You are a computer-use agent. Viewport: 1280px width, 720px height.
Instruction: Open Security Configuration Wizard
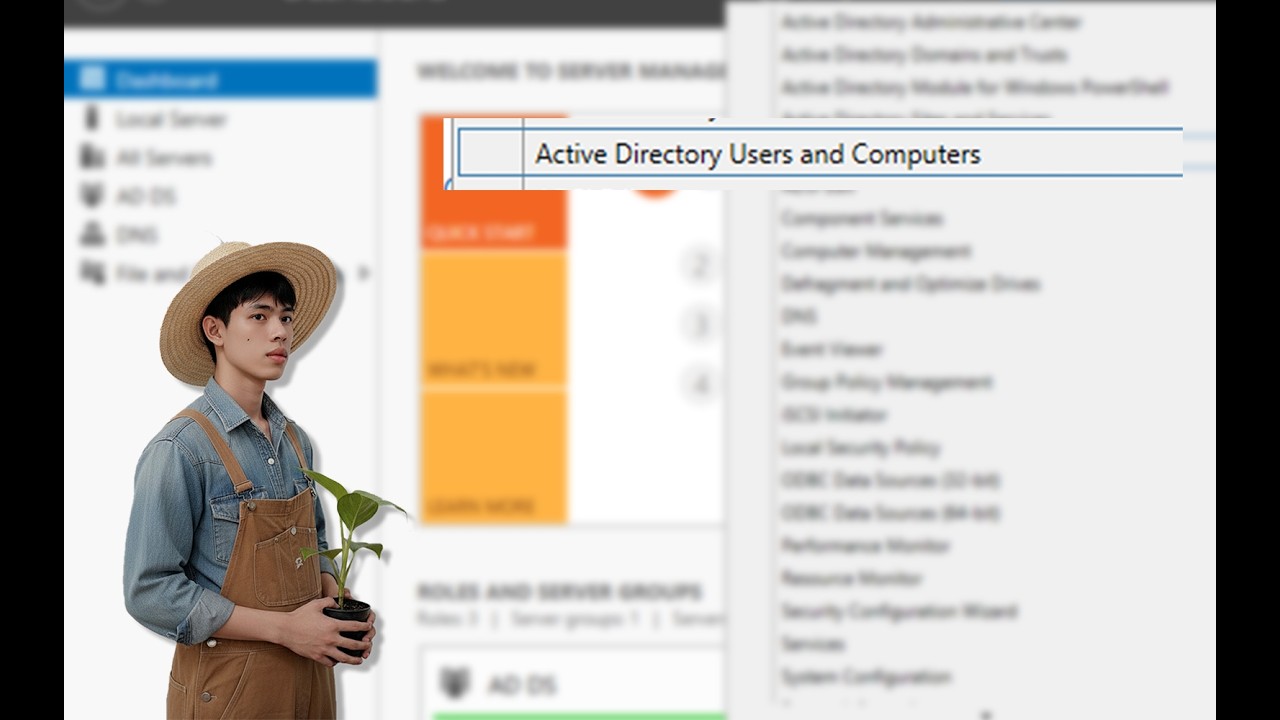(x=899, y=611)
